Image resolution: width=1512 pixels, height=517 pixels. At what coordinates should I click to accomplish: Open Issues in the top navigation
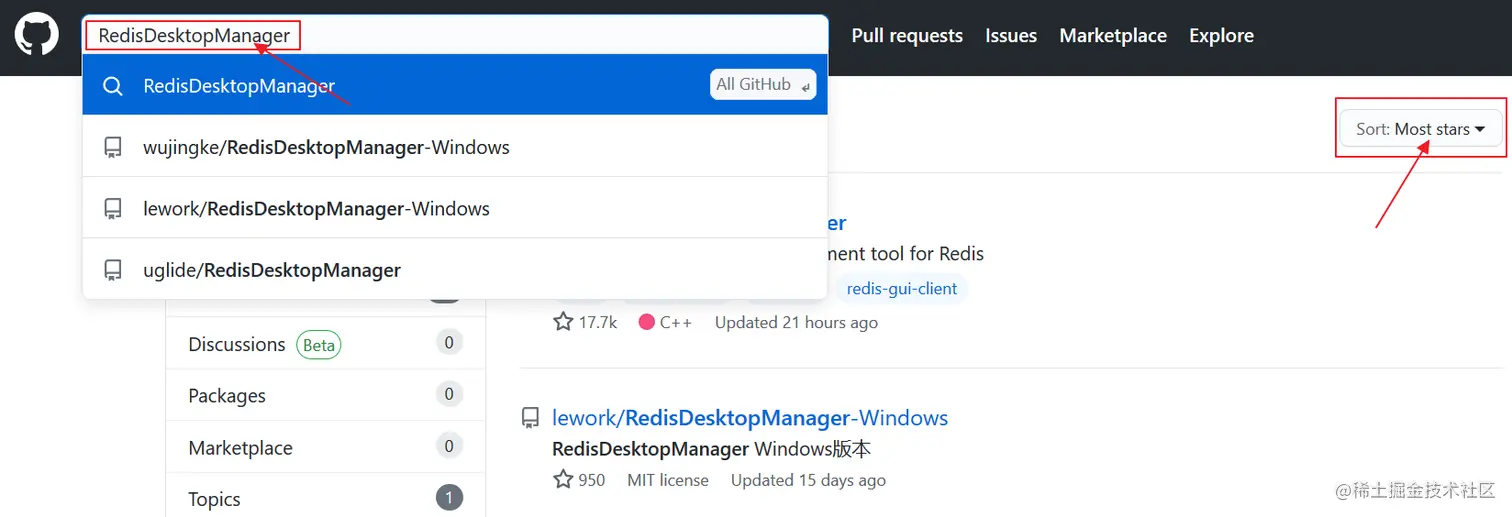pyautogui.click(x=1011, y=35)
